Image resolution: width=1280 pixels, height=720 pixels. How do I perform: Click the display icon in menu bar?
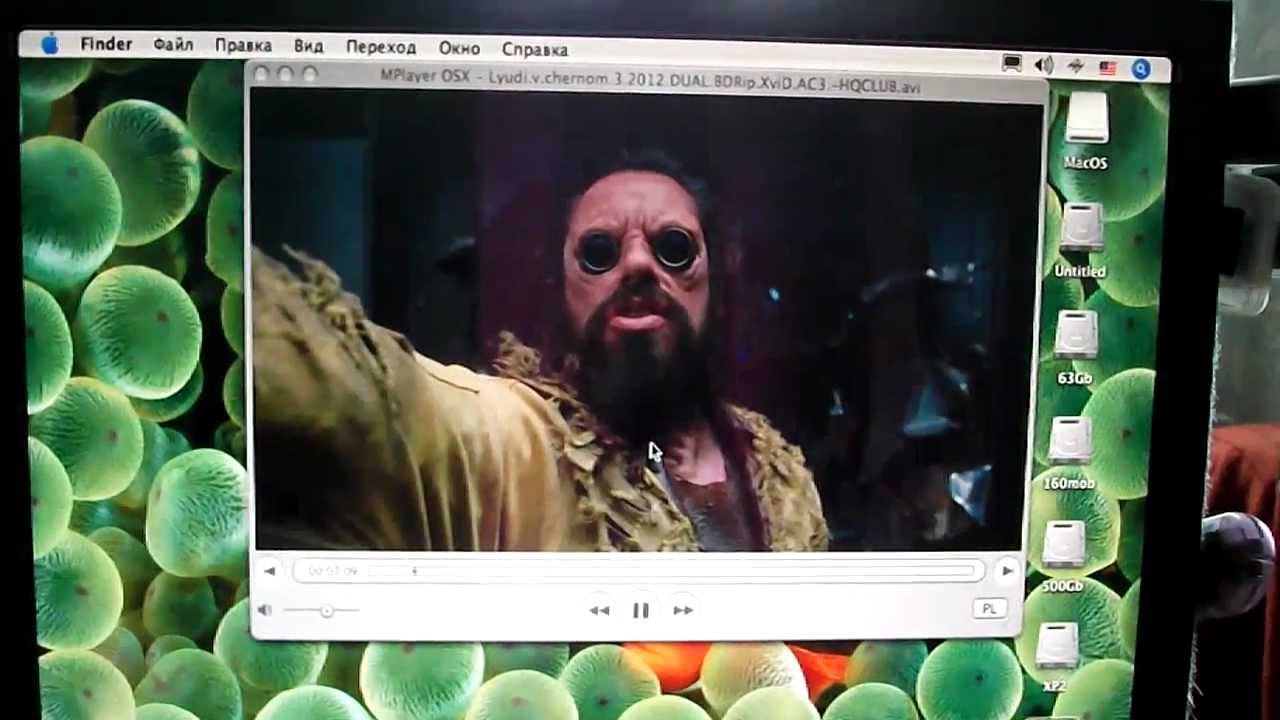pos(1012,64)
